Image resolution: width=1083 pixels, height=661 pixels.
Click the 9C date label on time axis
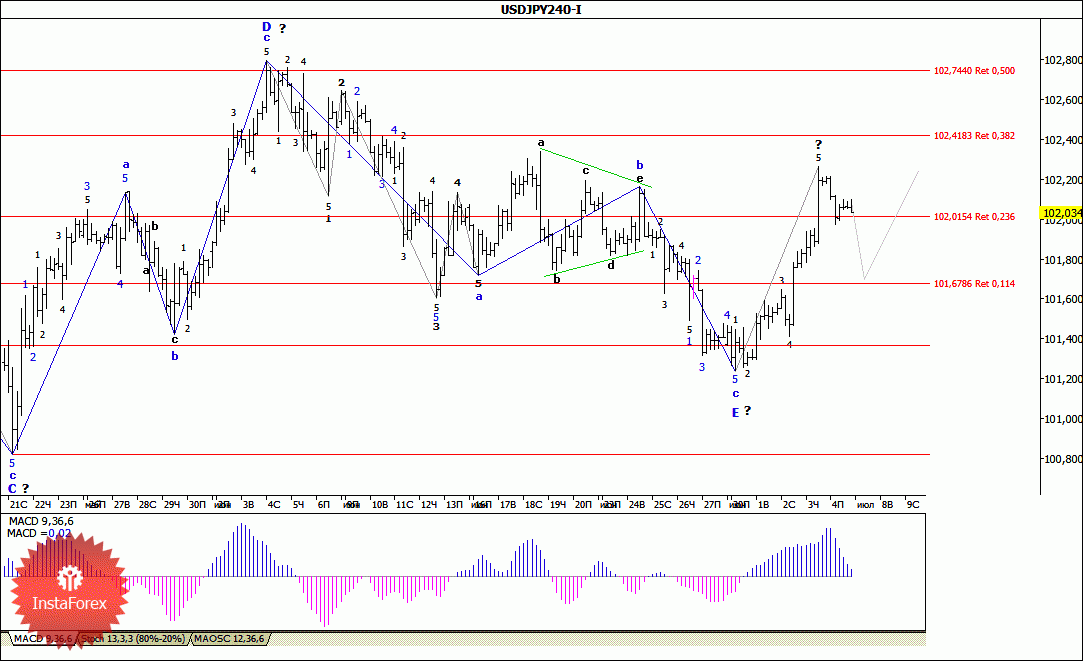[913, 505]
